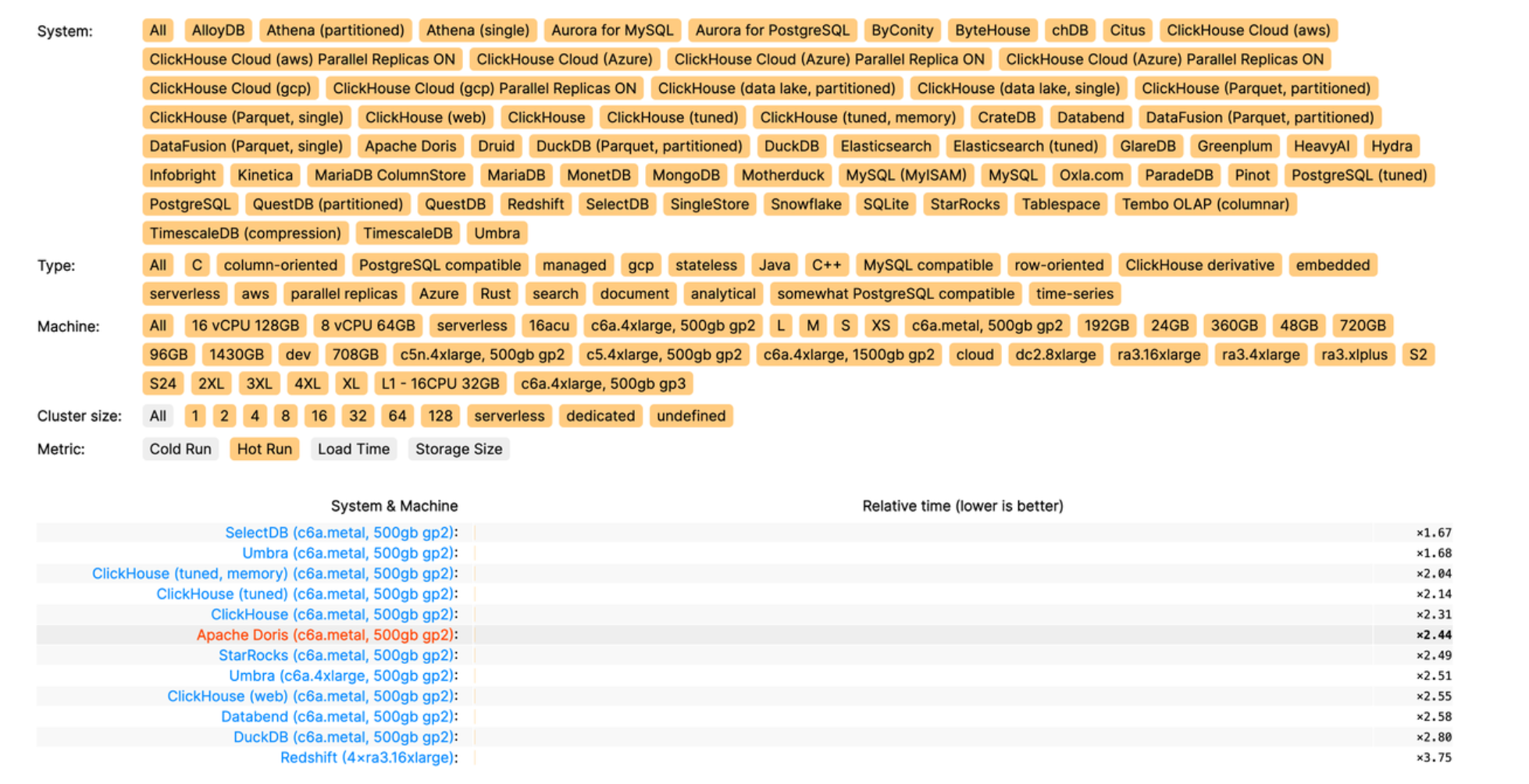Open the Apache Doris (c6a.metal, 500gb gp2) result link

[x=325, y=635]
